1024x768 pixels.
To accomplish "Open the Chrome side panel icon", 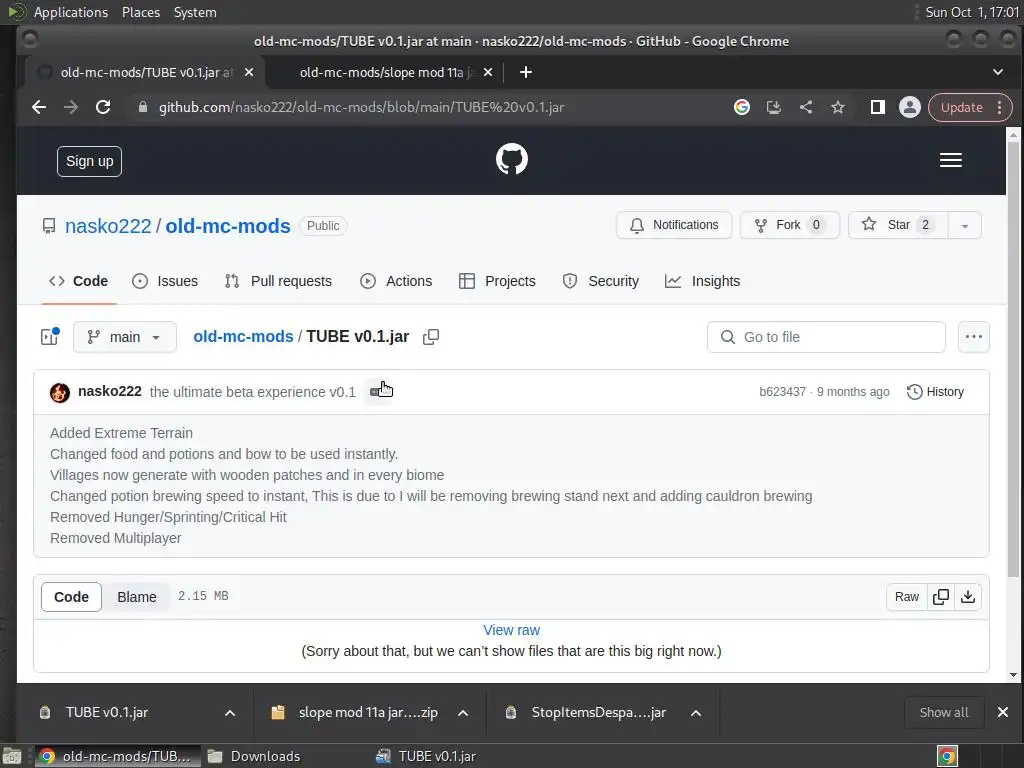I will (878, 107).
